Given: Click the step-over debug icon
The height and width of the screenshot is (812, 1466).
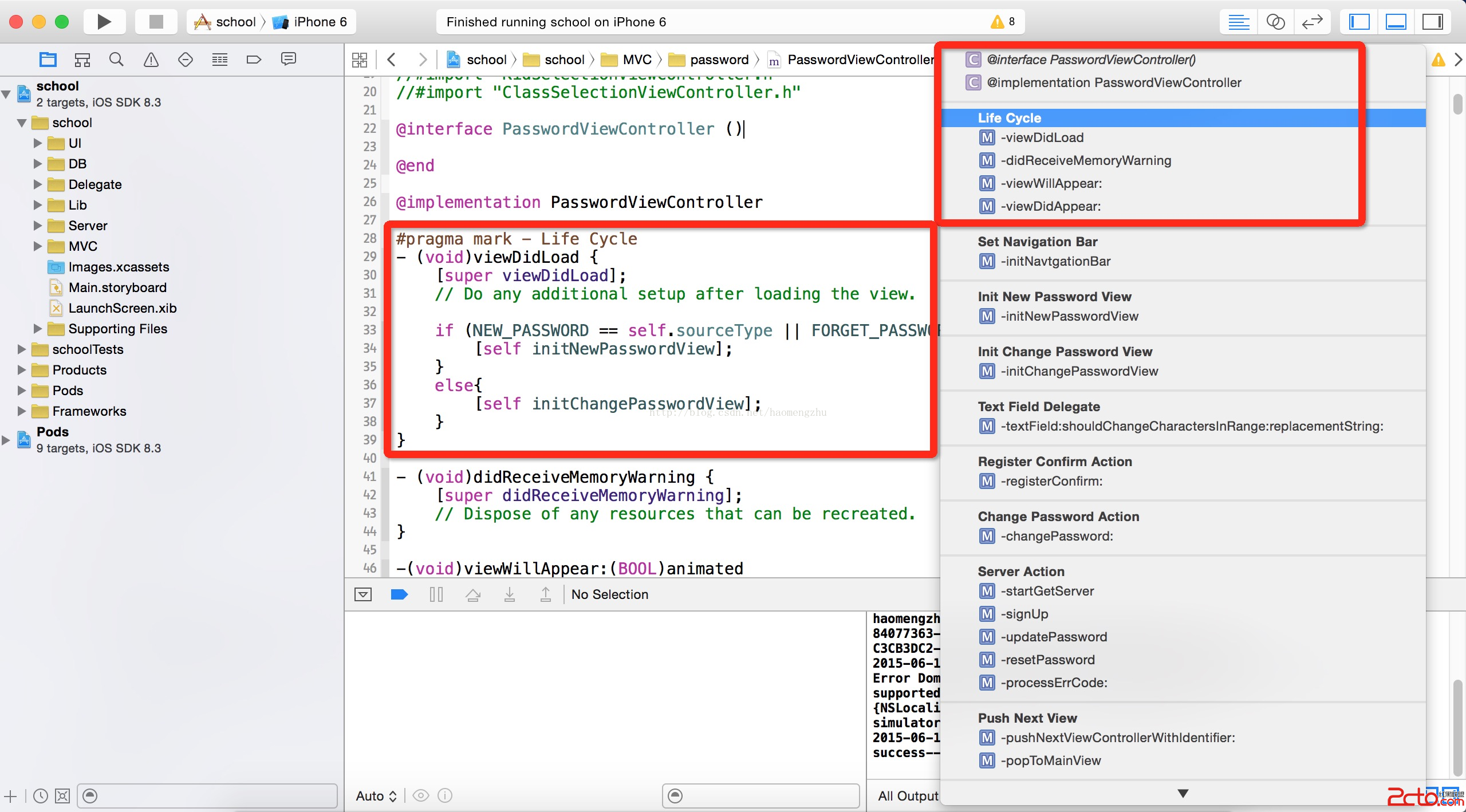Looking at the screenshot, I should (x=472, y=594).
